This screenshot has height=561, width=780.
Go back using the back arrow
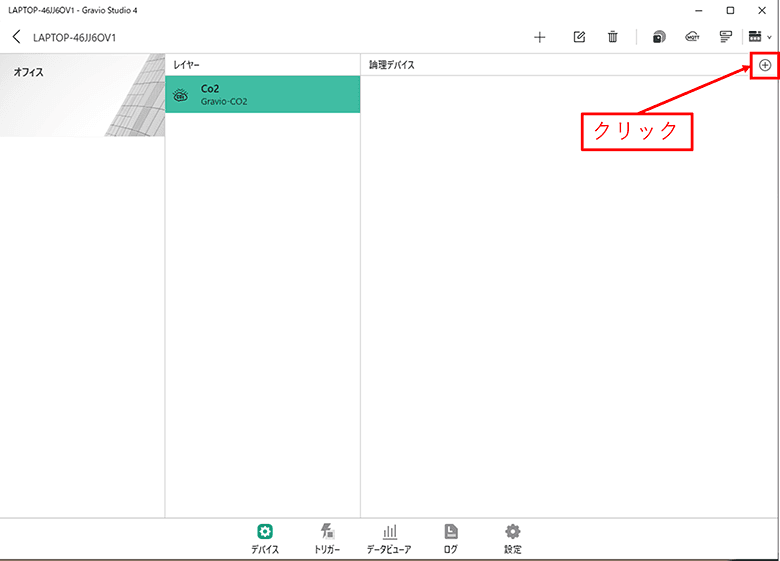16,37
